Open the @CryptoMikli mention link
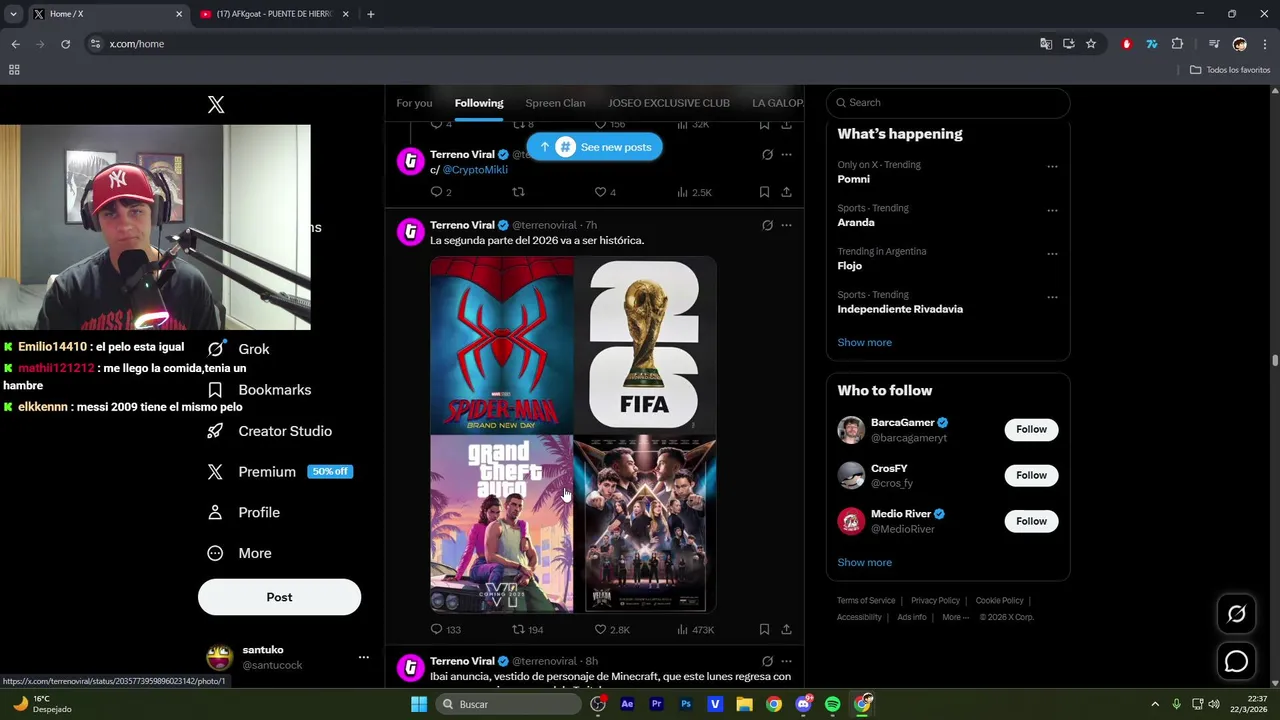Screen dimensions: 1280x720 (x=475, y=170)
